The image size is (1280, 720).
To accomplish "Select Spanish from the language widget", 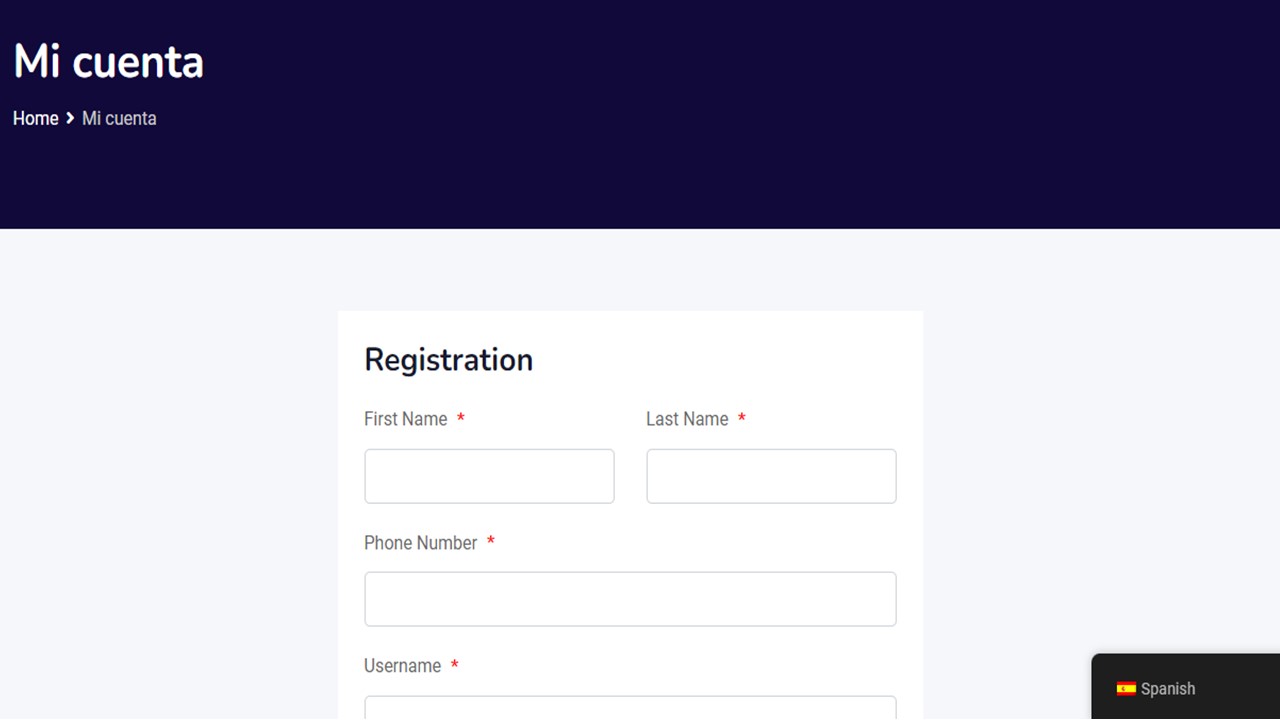I will 1168,689.
